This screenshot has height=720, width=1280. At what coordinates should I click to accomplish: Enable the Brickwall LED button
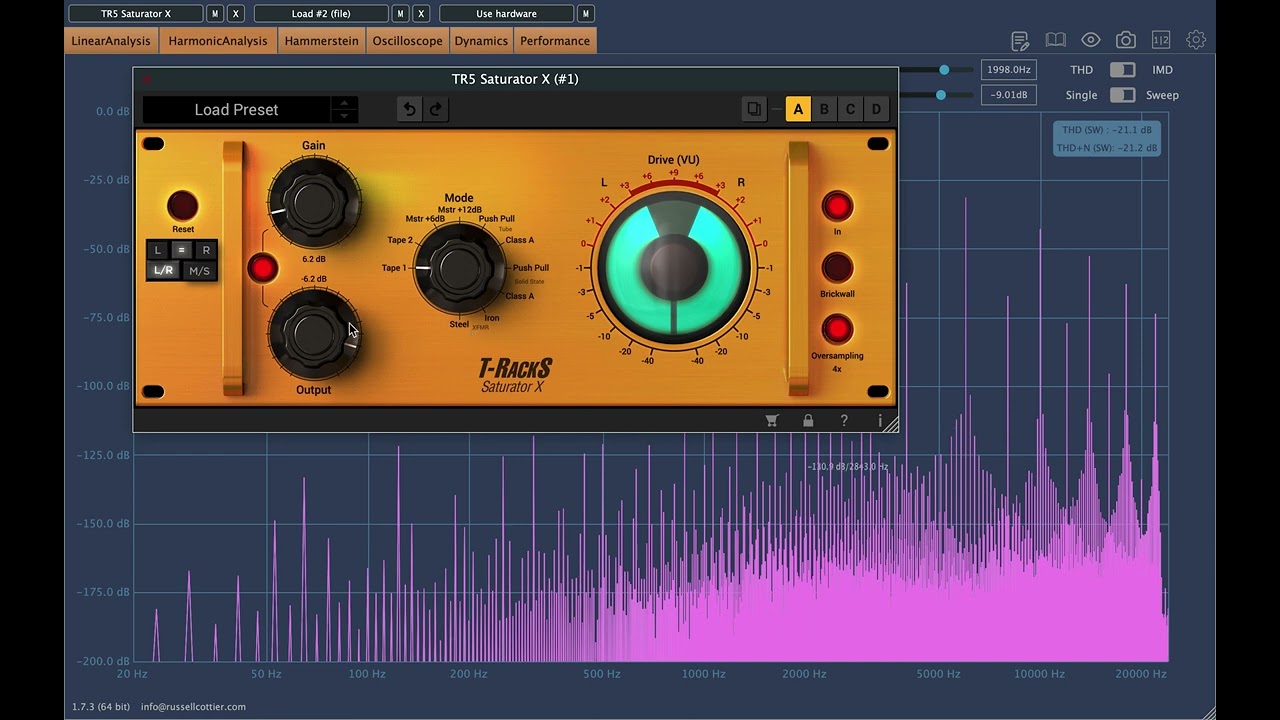tap(837, 268)
